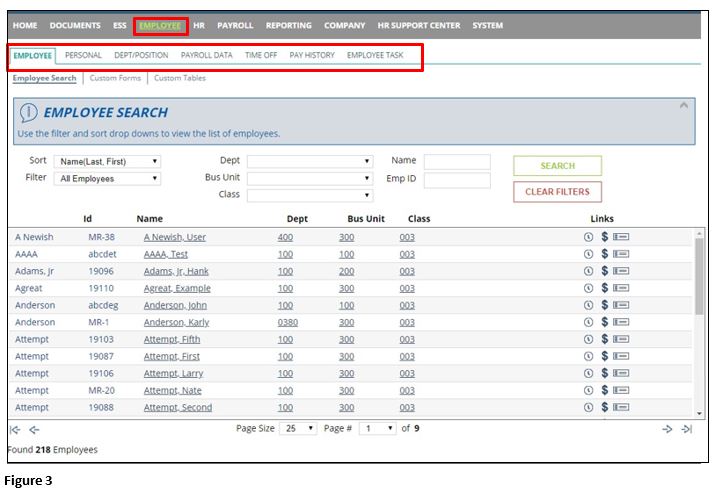The height and width of the screenshot is (503, 716).
Task: Open the COMPANY menu
Action: click(x=345, y=26)
